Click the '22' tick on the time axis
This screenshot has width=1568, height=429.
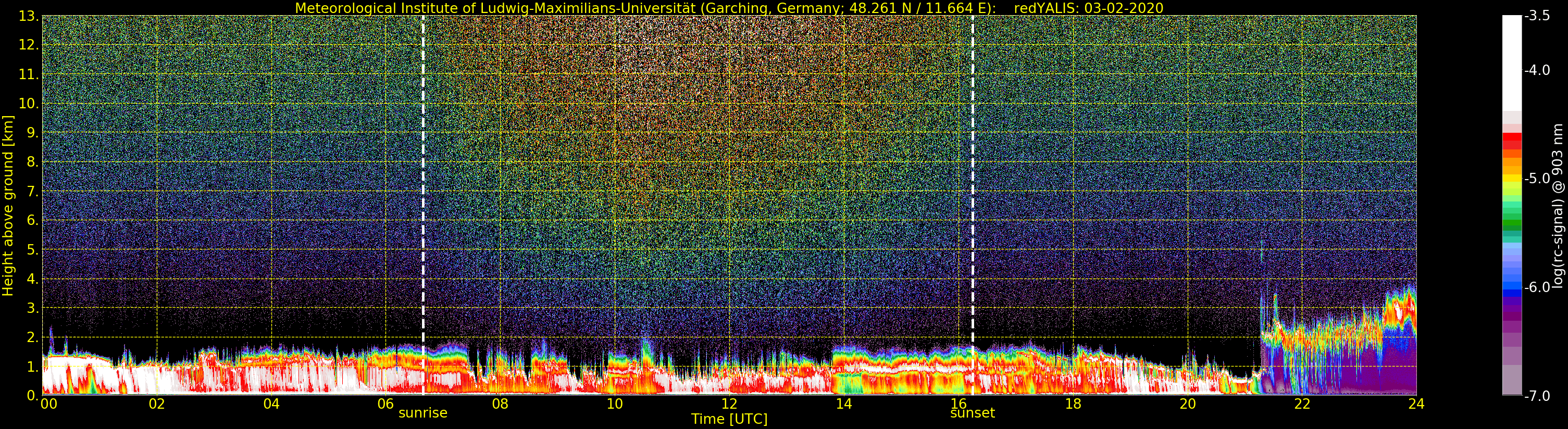[1302, 404]
